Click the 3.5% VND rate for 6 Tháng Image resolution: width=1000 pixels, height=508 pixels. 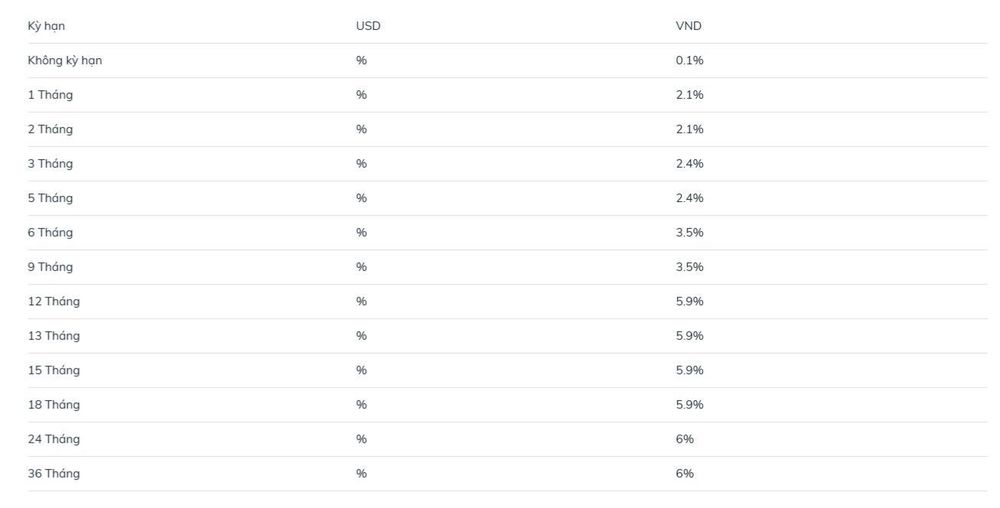pyautogui.click(x=689, y=233)
